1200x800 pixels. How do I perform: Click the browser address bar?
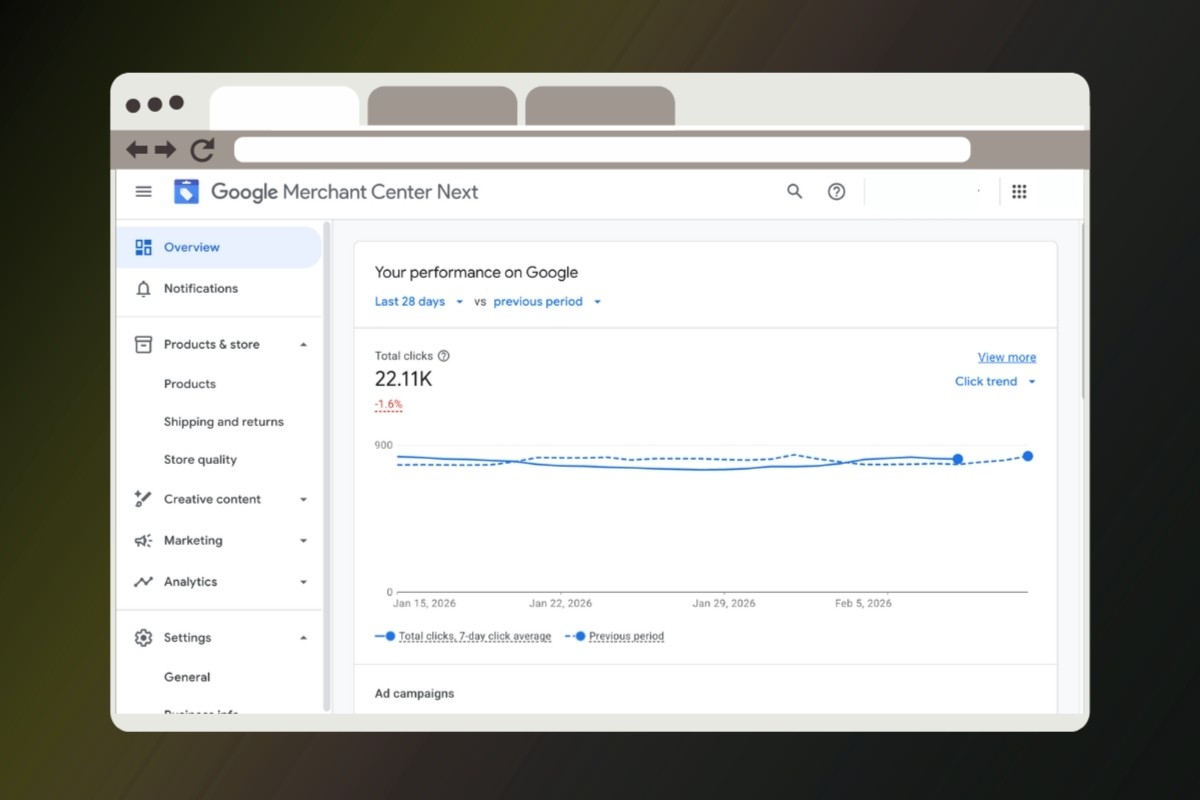click(602, 150)
